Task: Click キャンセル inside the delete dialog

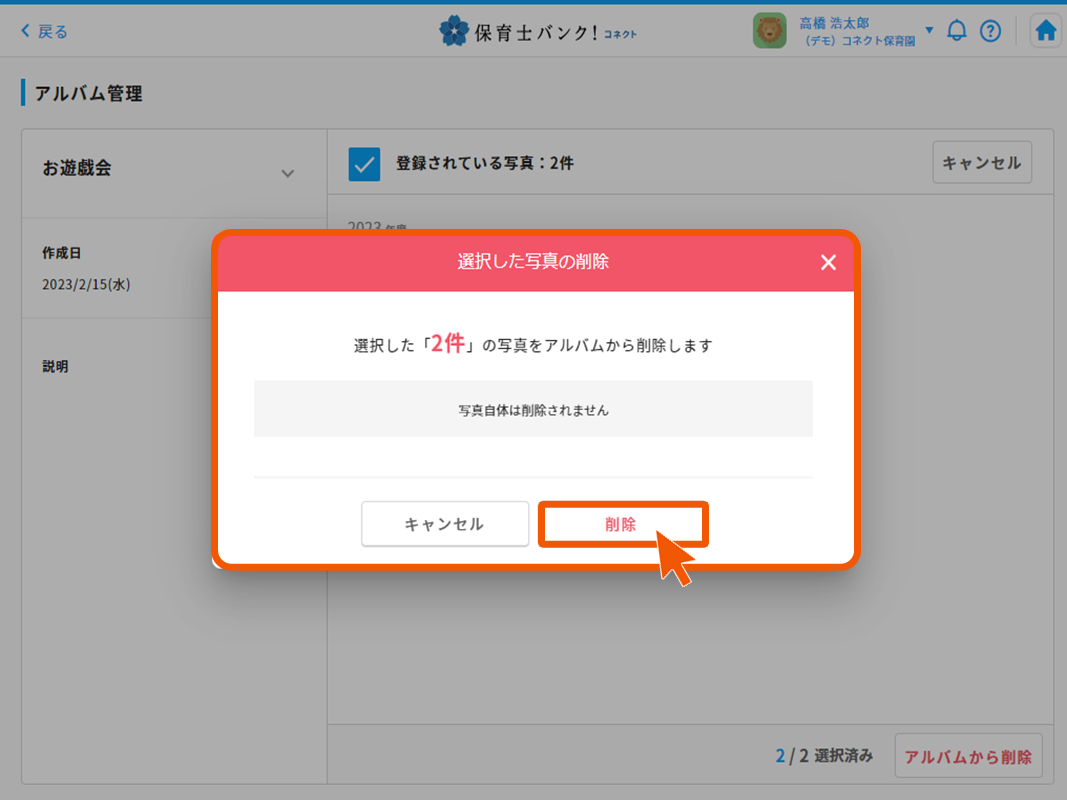Action: [x=444, y=524]
